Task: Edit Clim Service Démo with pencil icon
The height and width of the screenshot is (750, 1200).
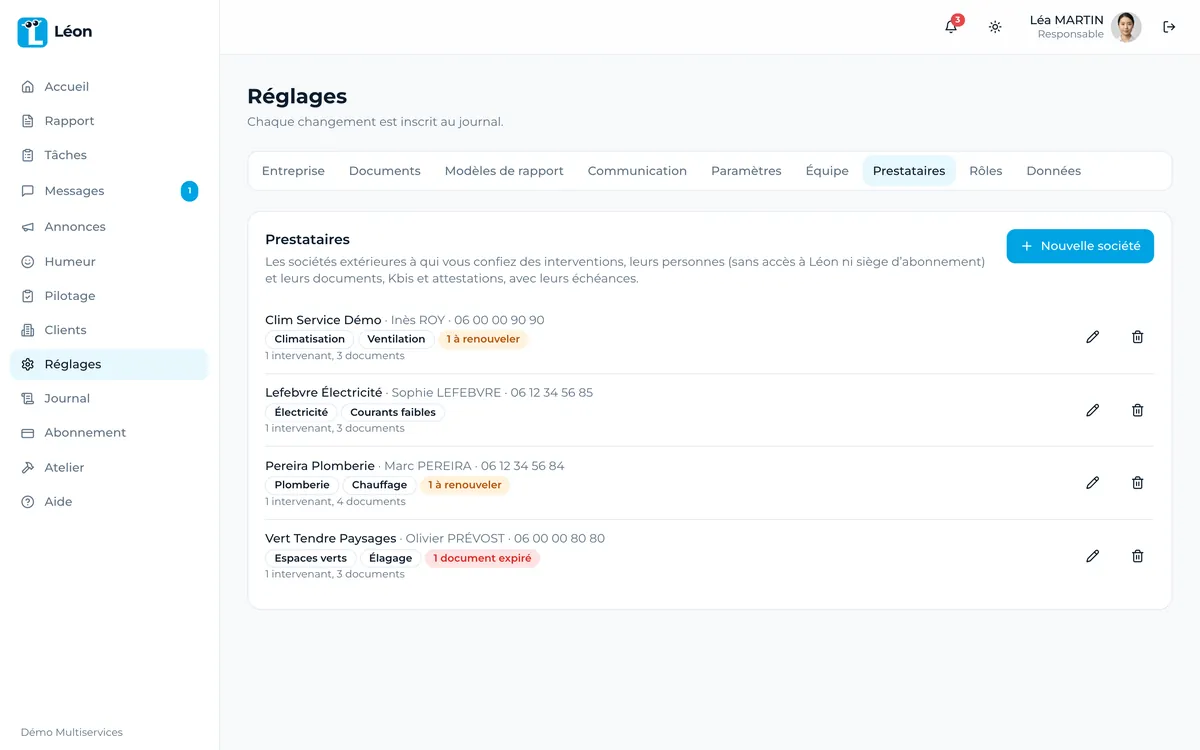Action: click(1092, 337)
